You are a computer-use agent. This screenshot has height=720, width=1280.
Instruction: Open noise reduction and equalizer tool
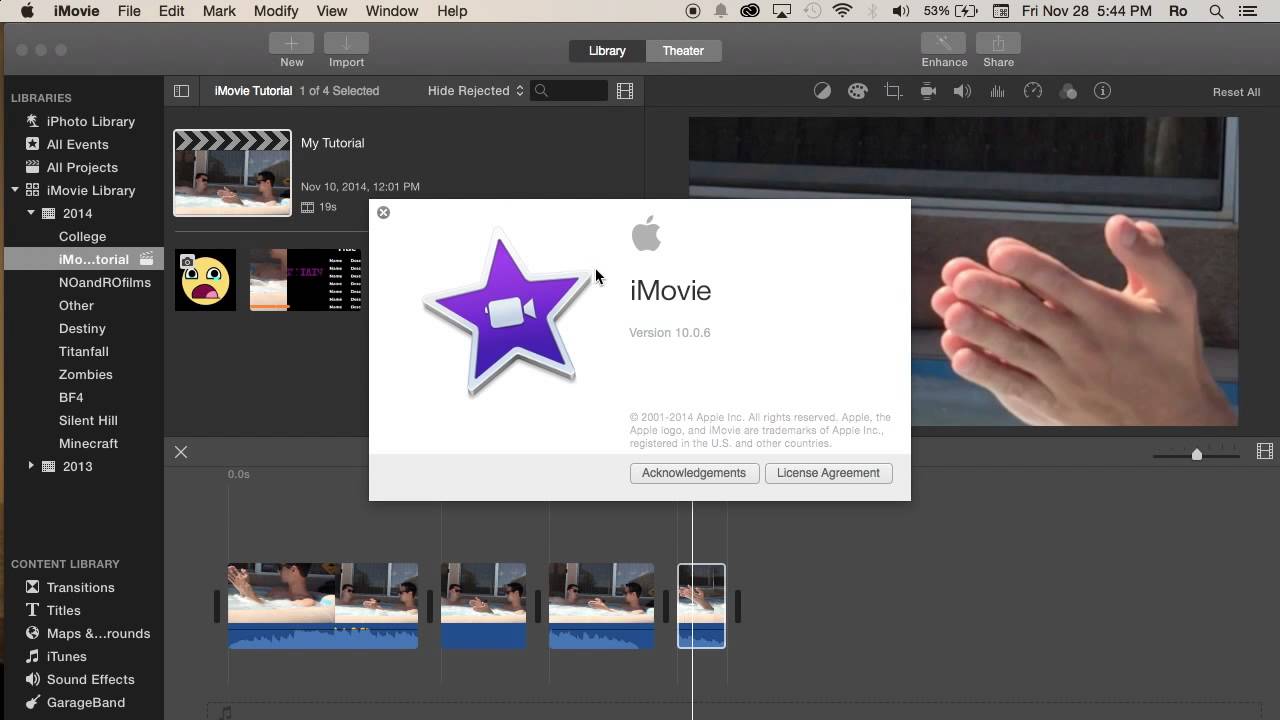(x=997, y=91)
